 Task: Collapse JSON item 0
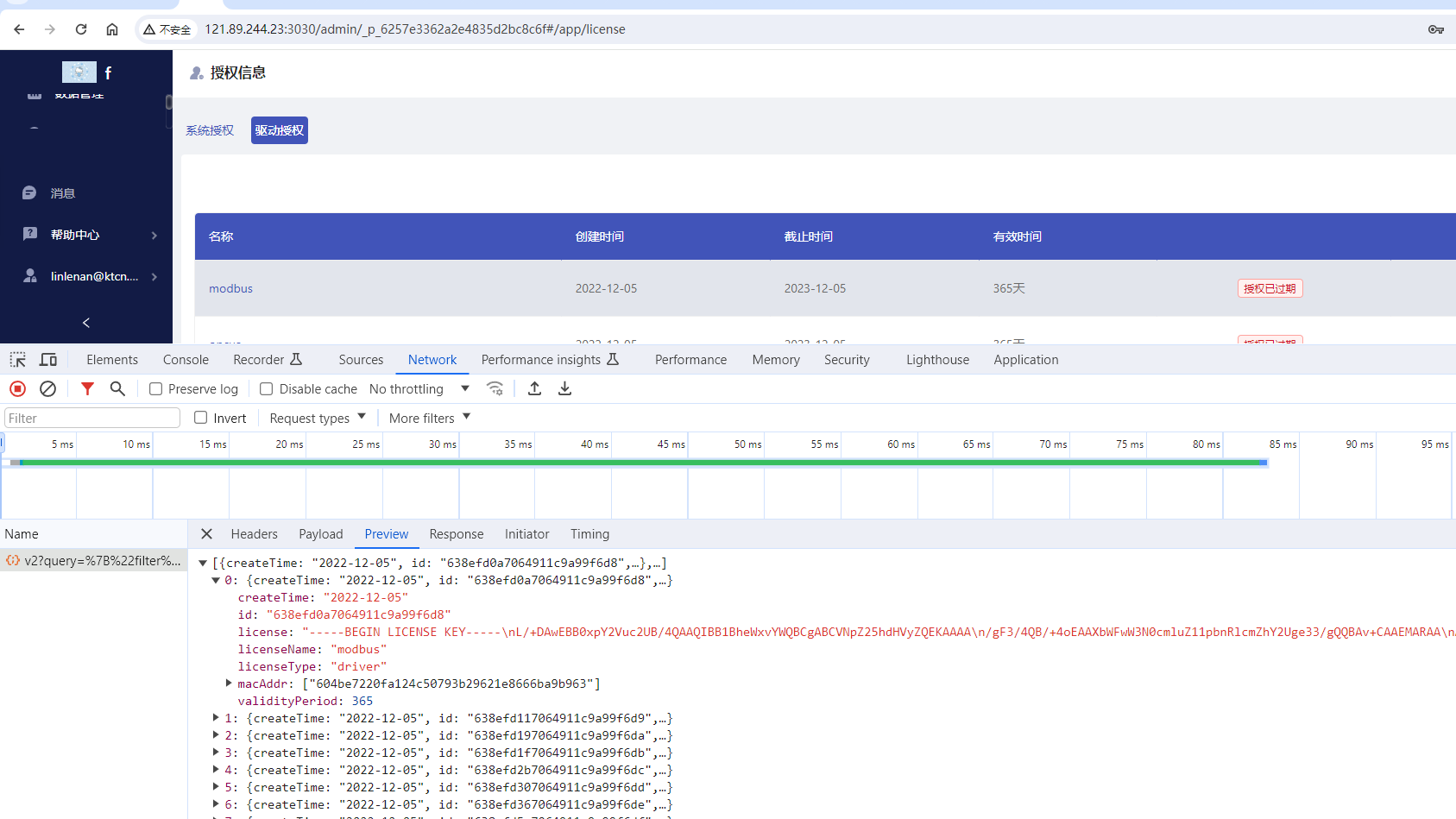216,581
